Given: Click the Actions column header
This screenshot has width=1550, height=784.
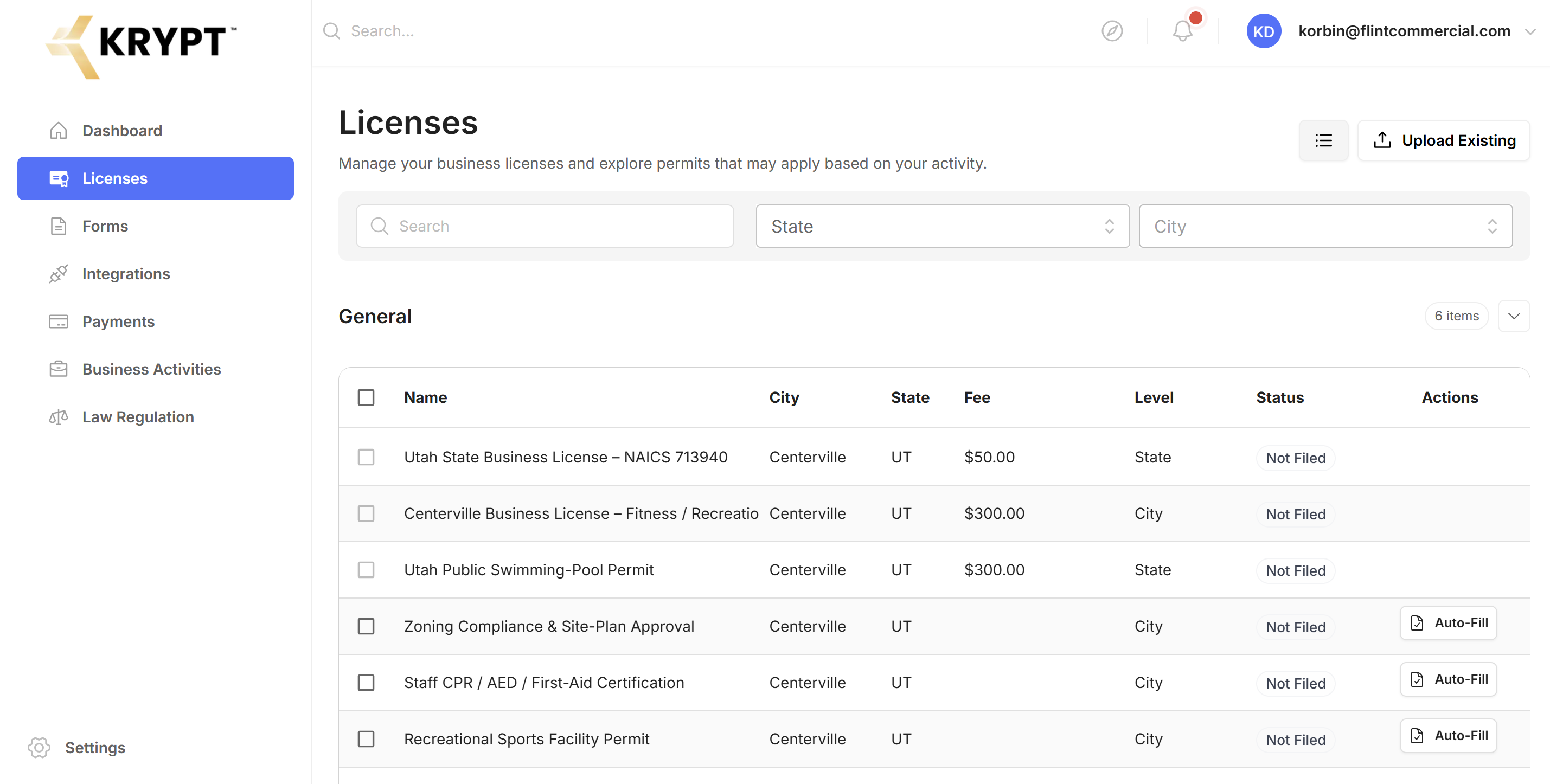Looking at the screenshot, I should pos(1450,397).
